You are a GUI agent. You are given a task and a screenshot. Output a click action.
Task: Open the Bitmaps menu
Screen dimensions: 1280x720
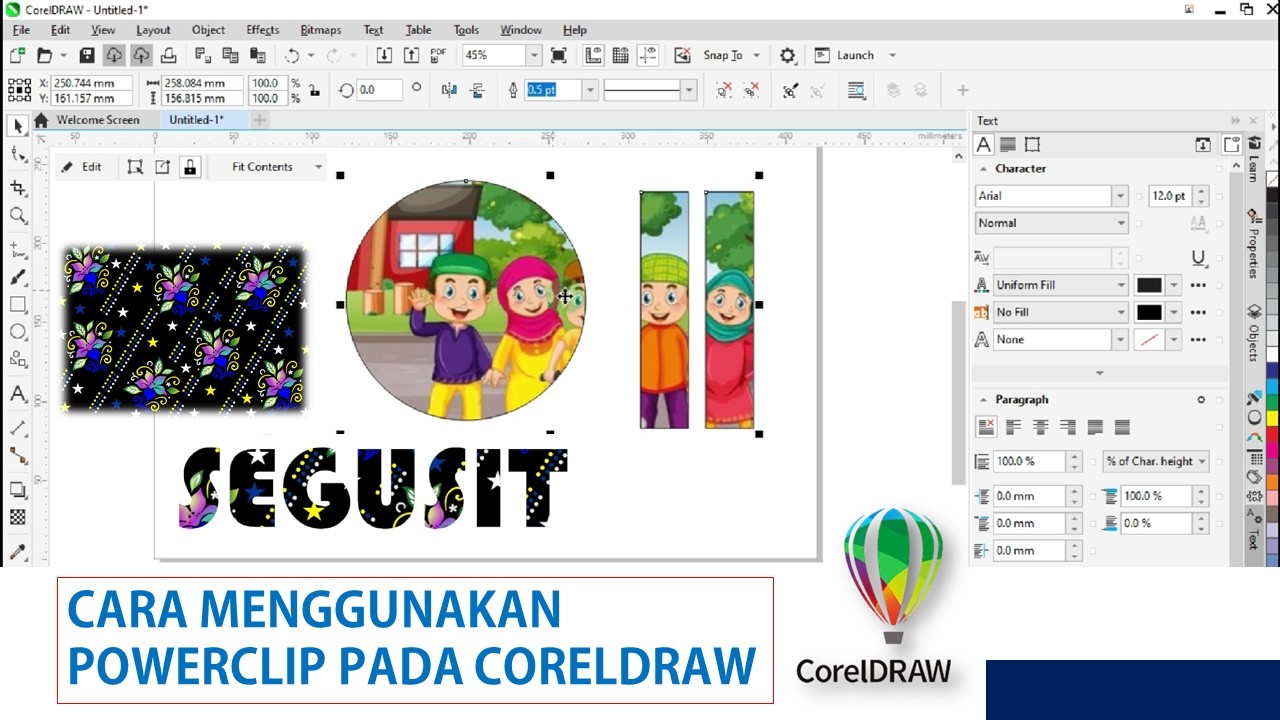[320, 30]
